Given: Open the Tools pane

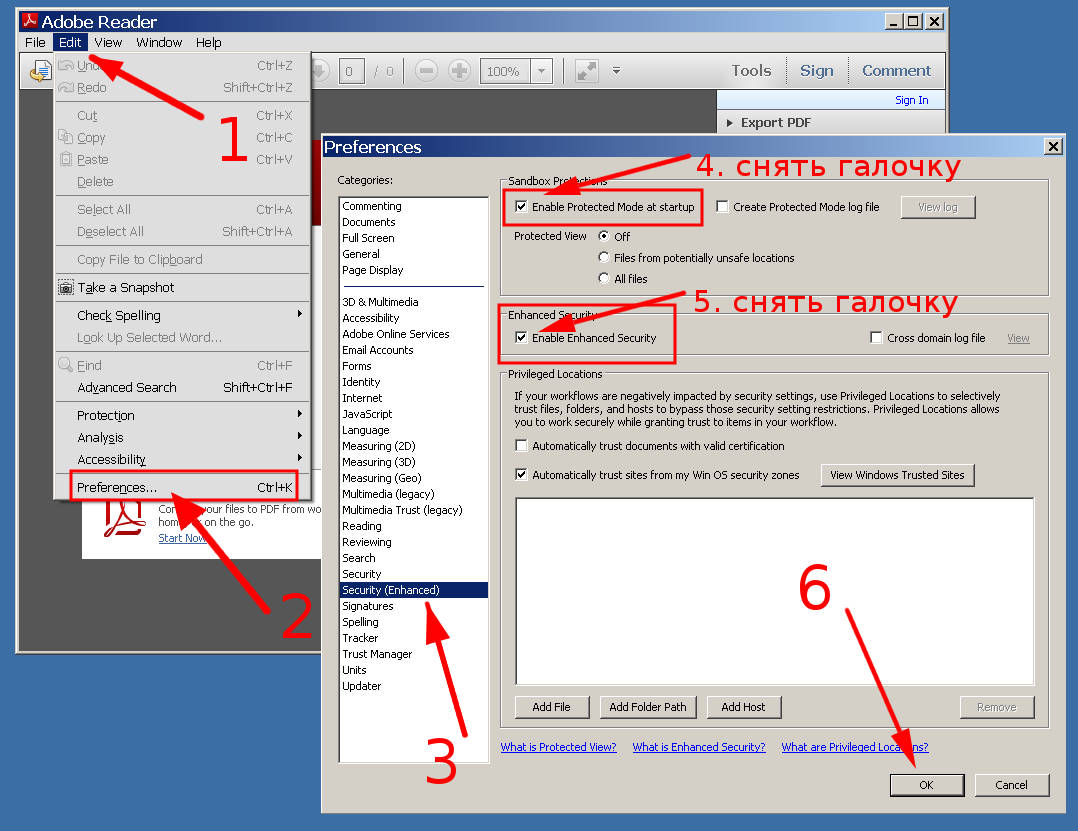Looking at the screenshot, I should pos(751,71).
